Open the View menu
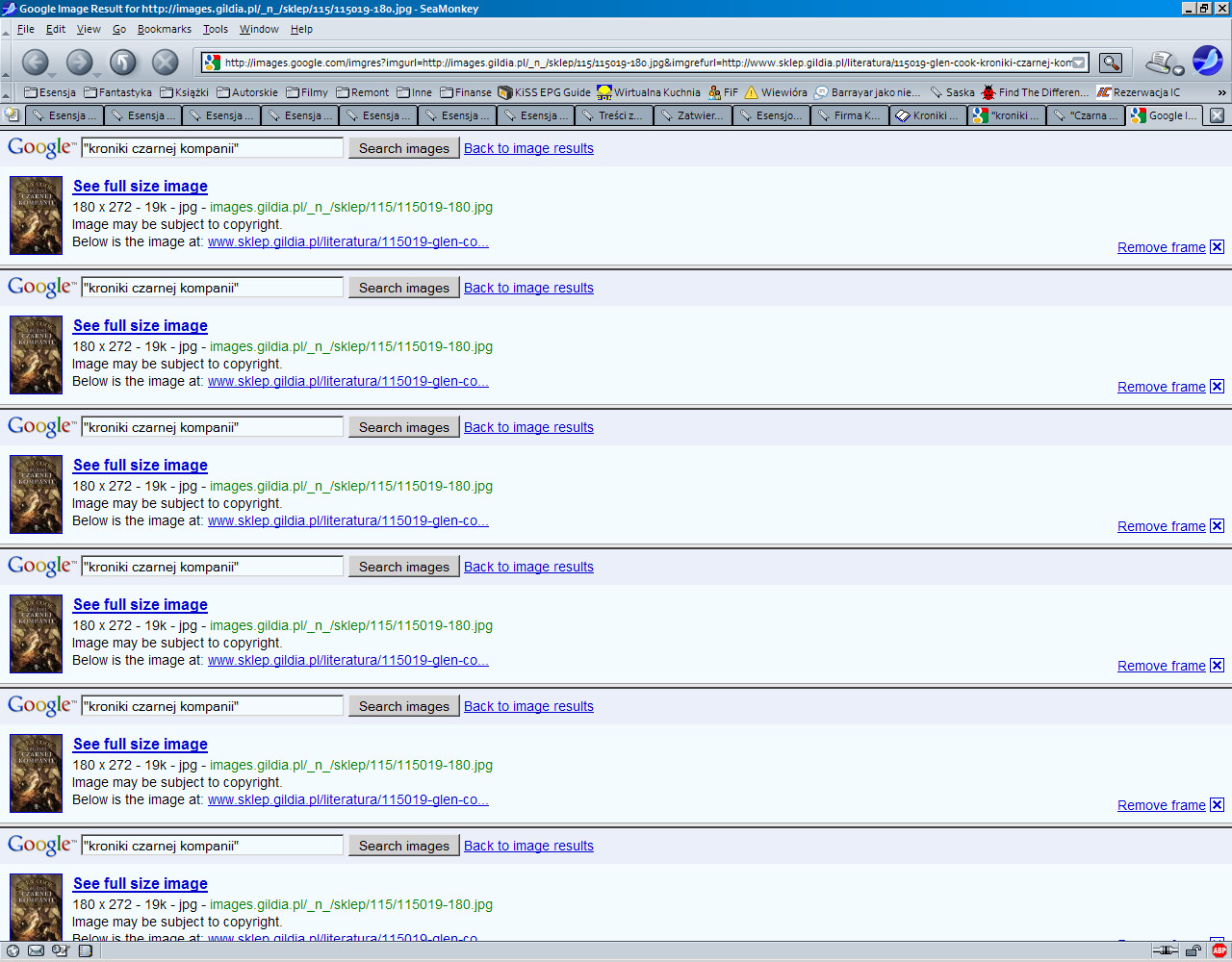 (x=89, y=29)
